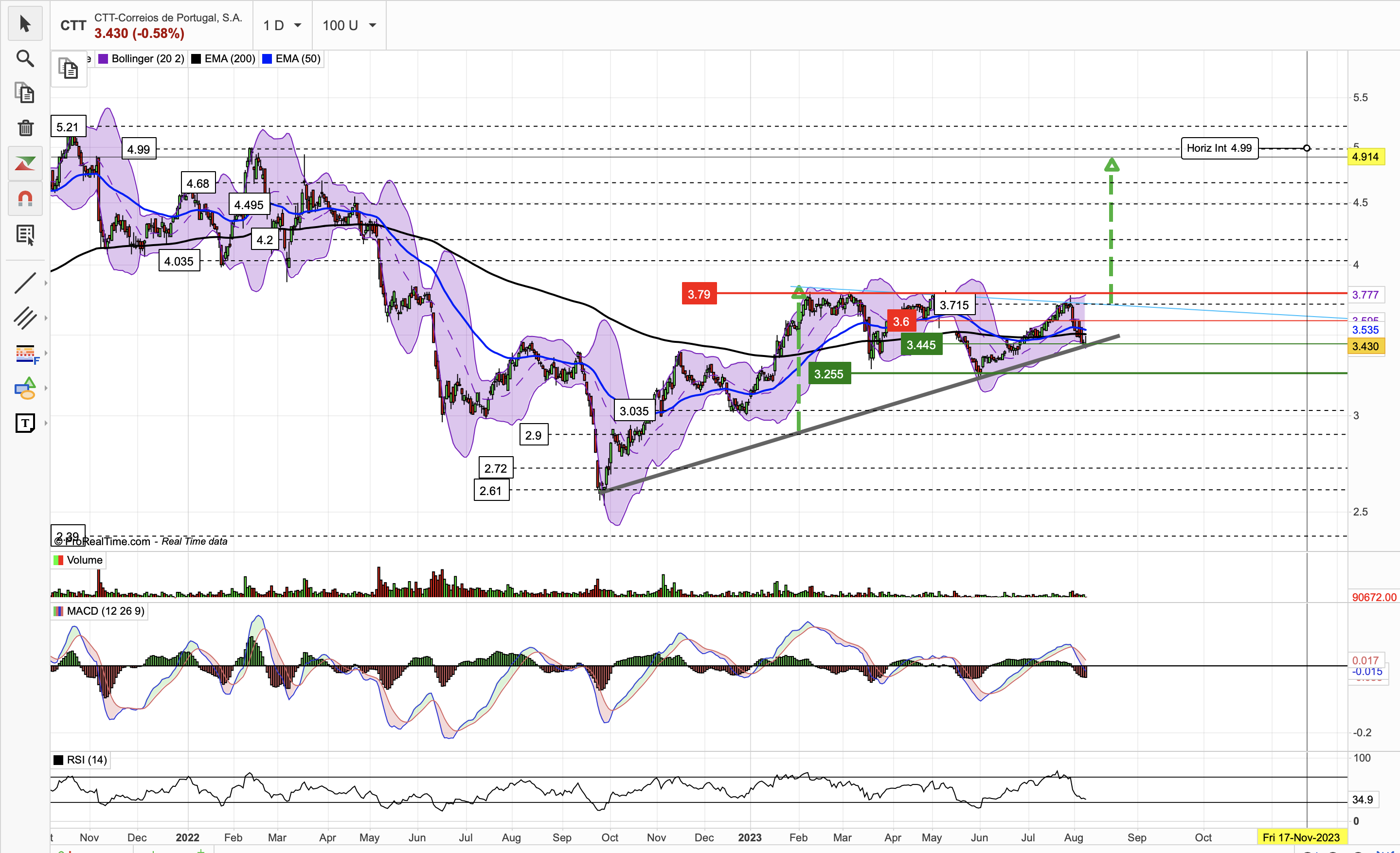This screenshot has width=1400, height=853.
Task: Activate the magnifier zoom tool
Action: tap(25, 58)
